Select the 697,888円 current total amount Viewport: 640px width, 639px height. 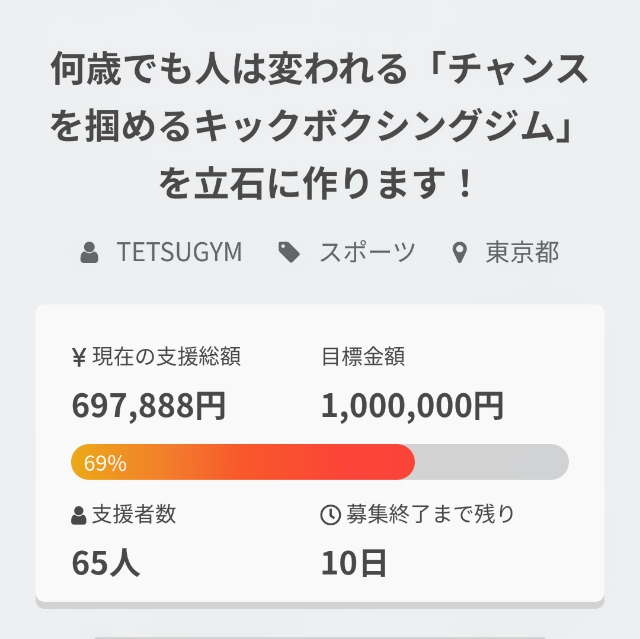point(149,406)
